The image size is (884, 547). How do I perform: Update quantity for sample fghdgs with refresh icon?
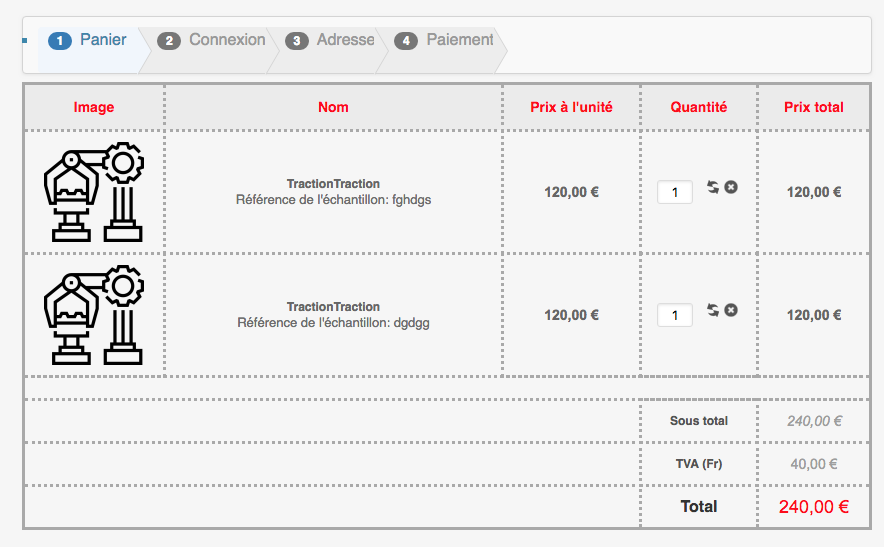click(713, 187)
